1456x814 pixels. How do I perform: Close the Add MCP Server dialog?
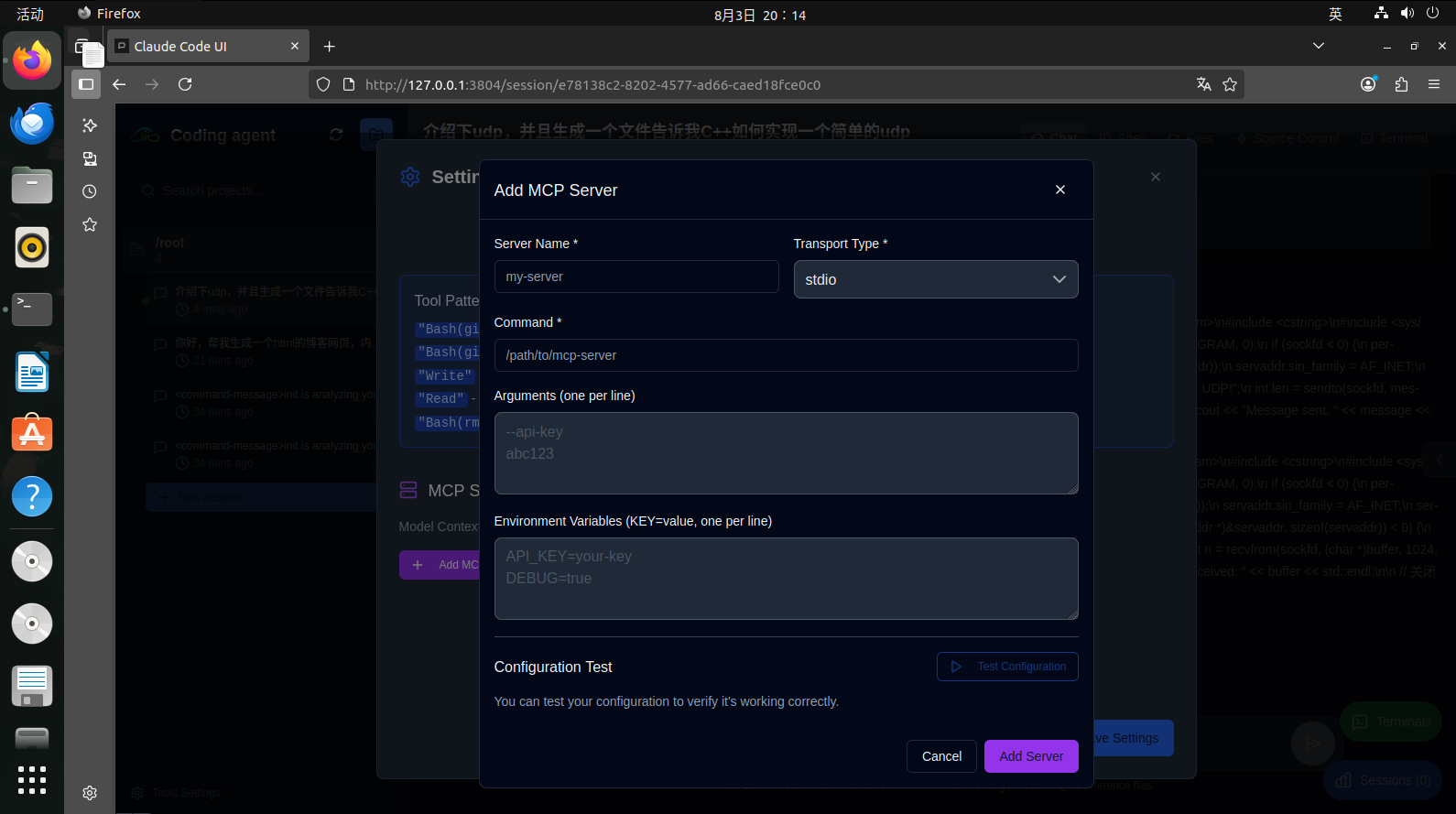[1060, 190]
